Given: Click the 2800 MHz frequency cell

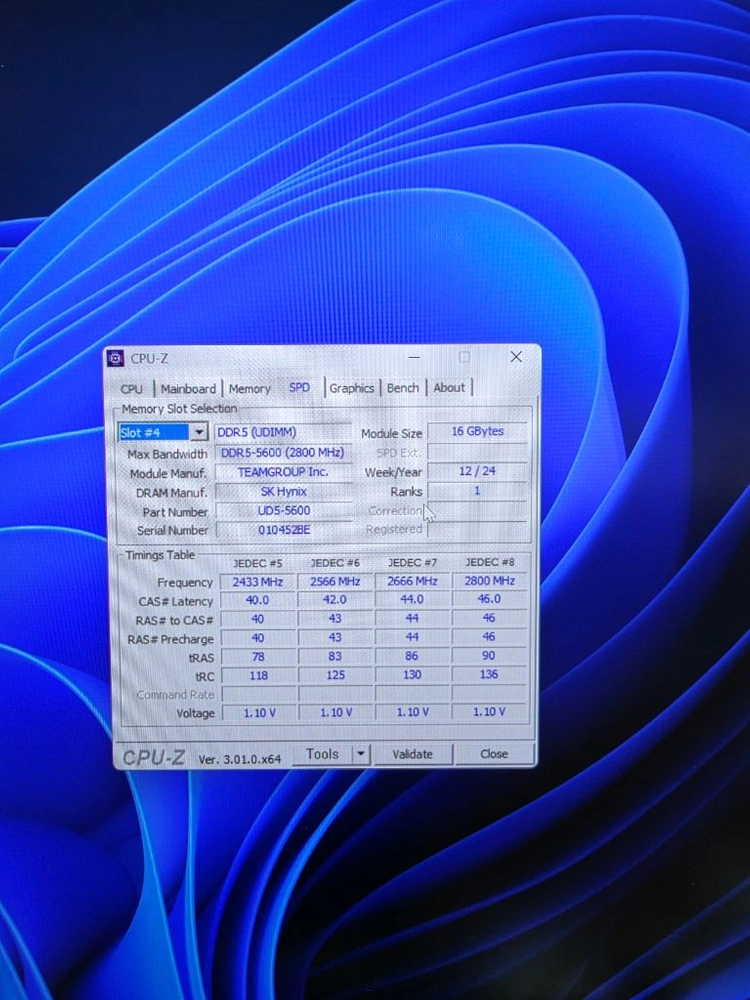Looking at the screenshot, I should pyautogui.click(x=490, y=580).
